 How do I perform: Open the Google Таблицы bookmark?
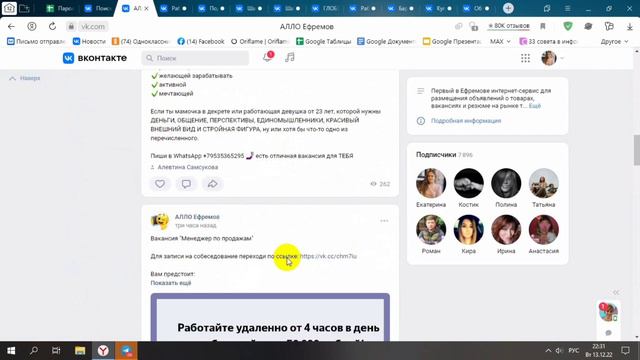click(324, 42)
